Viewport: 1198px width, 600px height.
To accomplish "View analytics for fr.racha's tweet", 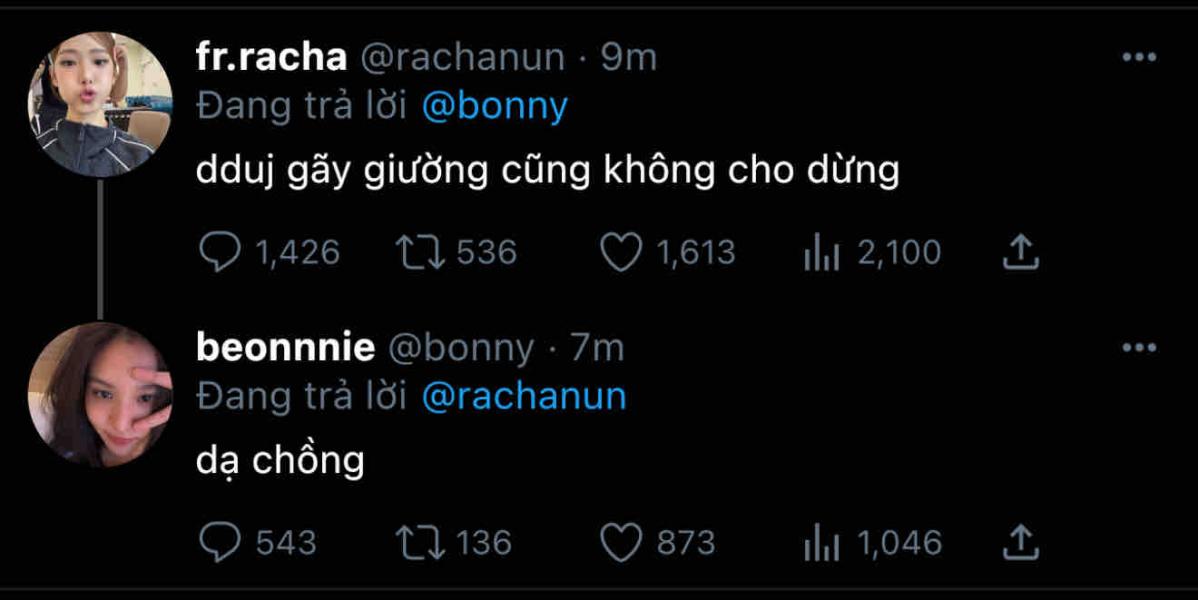I will (x=820, y=253).
